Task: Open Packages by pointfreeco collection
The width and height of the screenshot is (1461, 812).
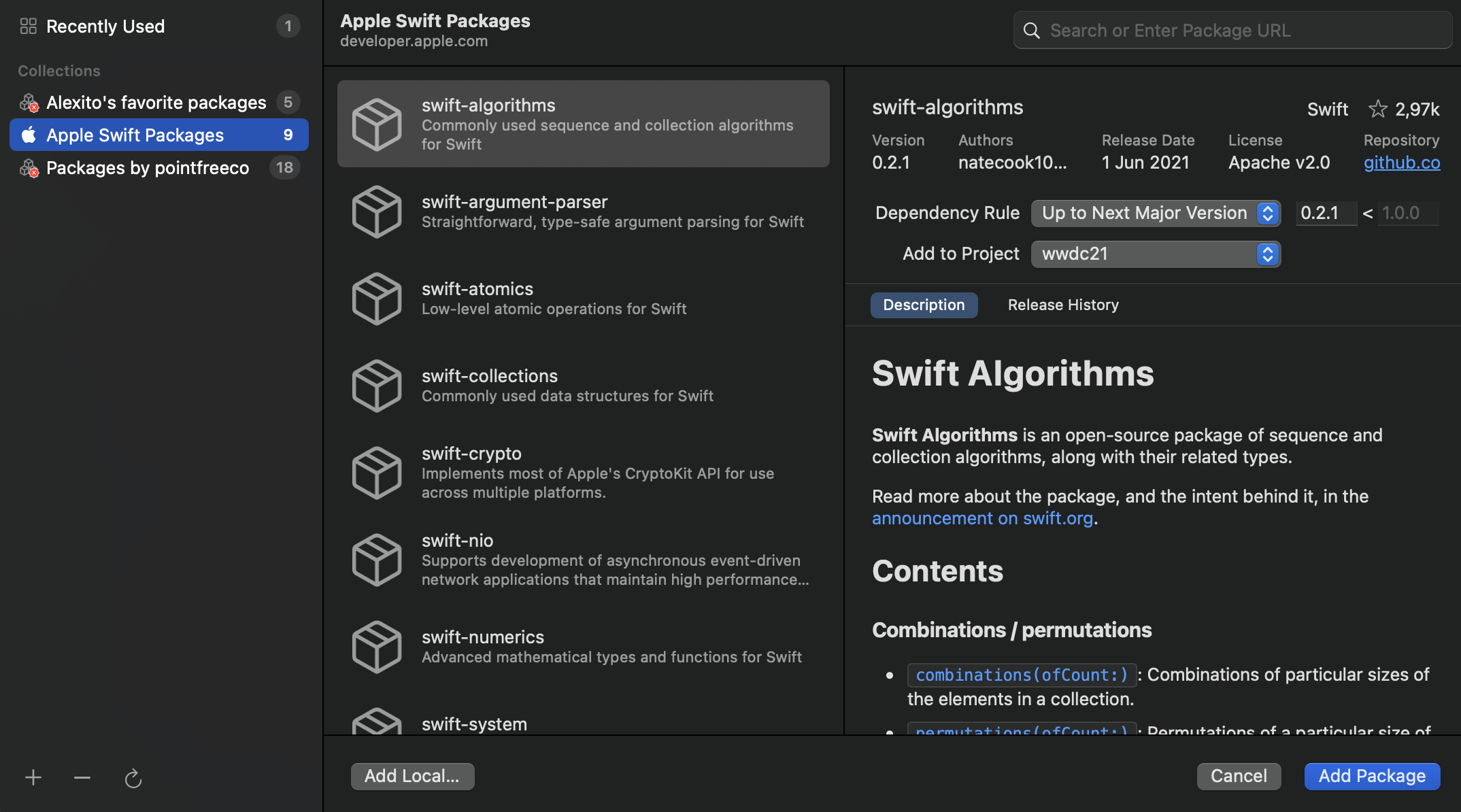Action: tap(148, 167)
